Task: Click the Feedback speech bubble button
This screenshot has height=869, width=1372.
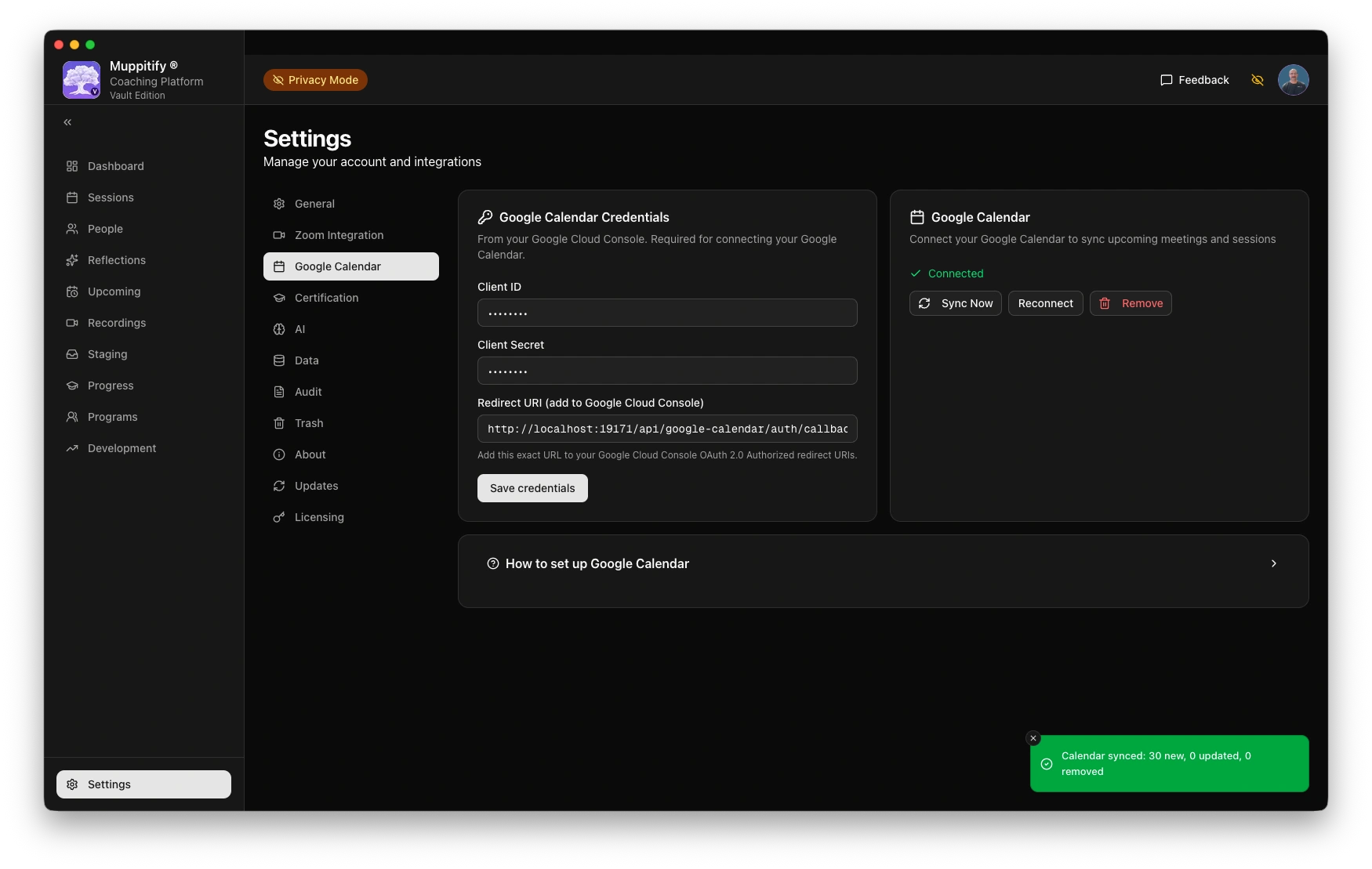Action: (1194, 80)
